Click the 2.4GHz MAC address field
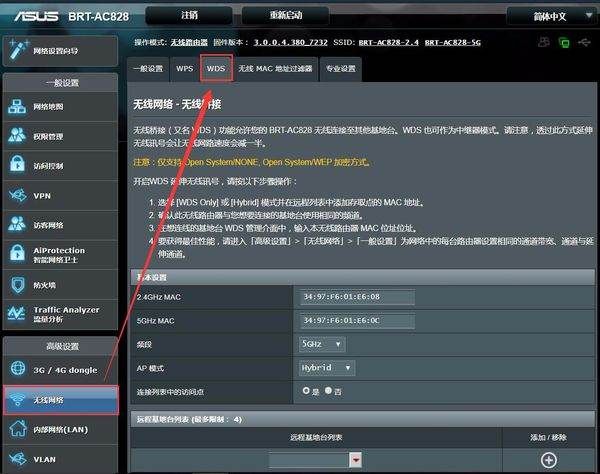This screenshot has height=474, width=600. (x=356, y=297)
